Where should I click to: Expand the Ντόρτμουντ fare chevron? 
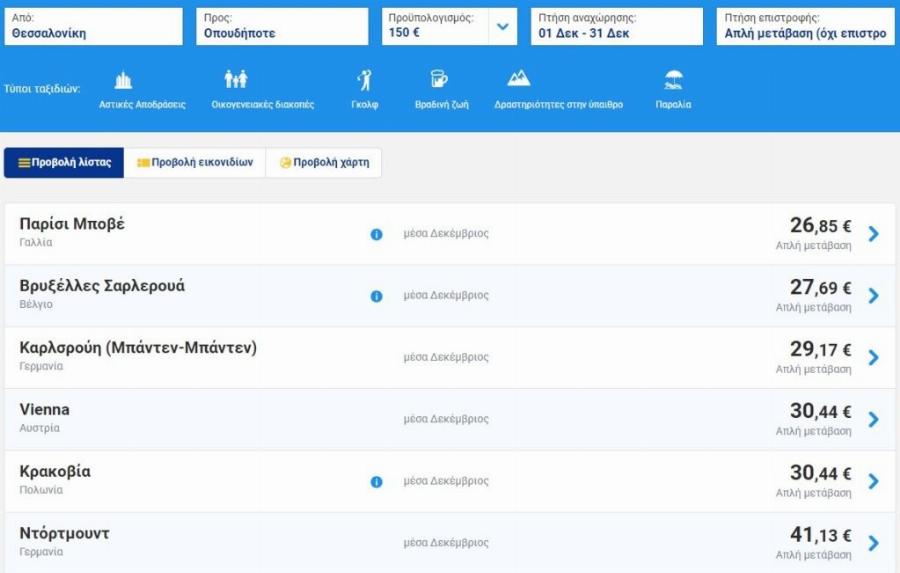coord(873,543)
